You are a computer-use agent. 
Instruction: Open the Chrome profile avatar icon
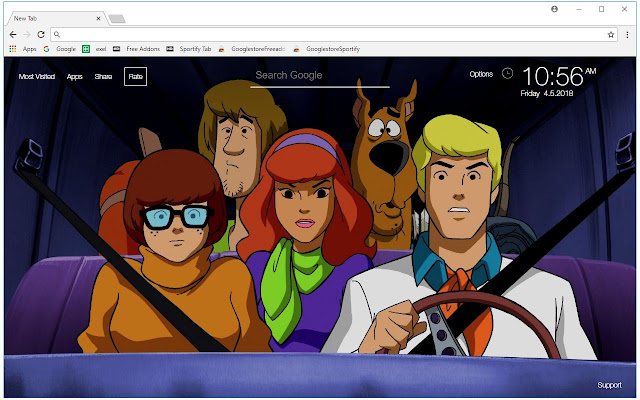(554, 9)
